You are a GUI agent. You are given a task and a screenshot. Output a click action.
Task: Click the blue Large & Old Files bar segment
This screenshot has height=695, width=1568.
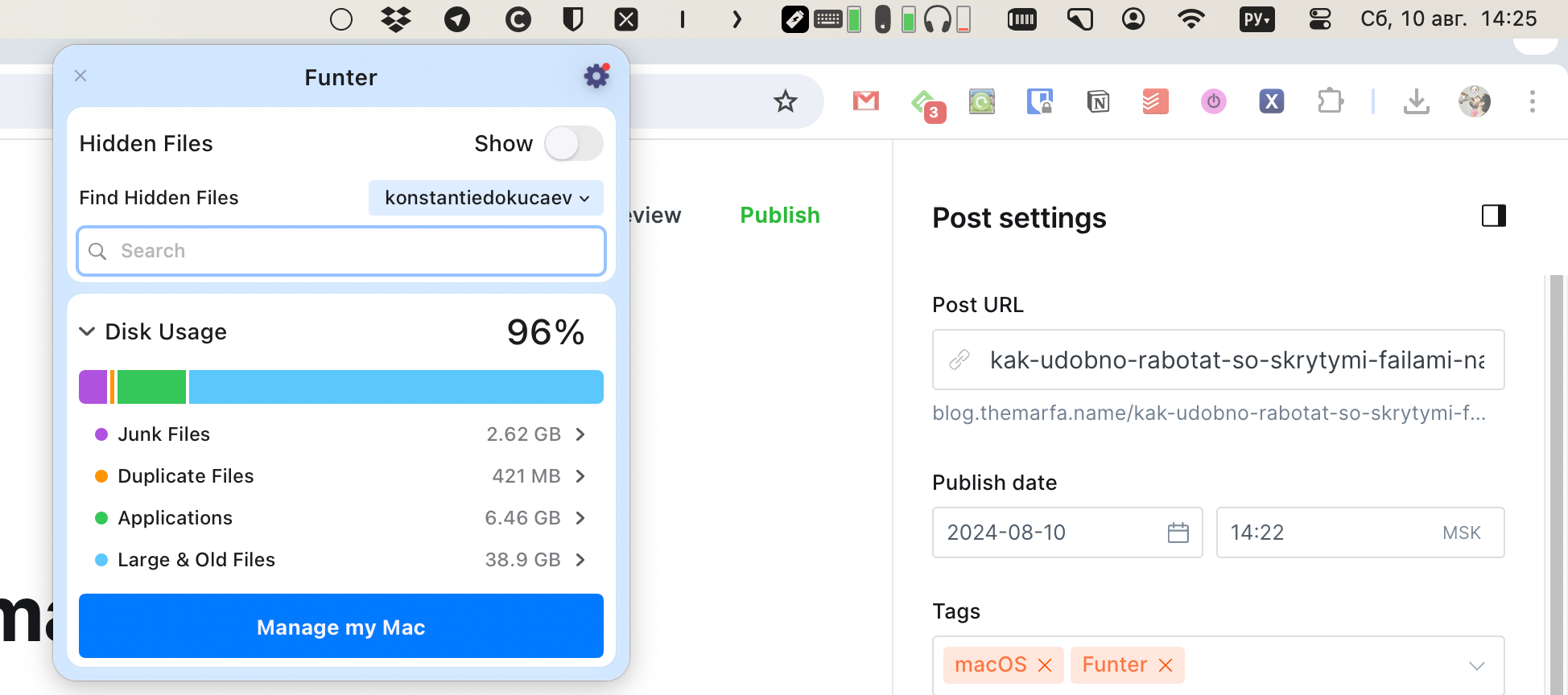pos(396,387)
